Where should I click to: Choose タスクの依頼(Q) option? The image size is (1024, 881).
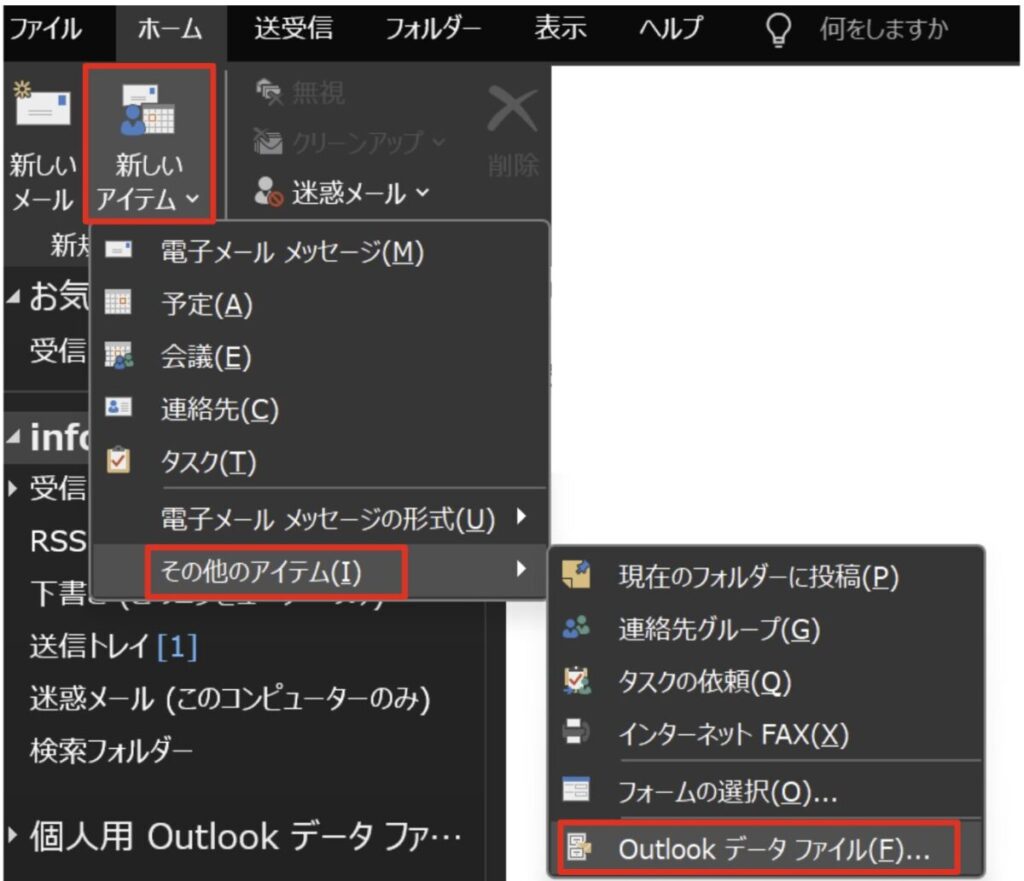click(705, 682)
